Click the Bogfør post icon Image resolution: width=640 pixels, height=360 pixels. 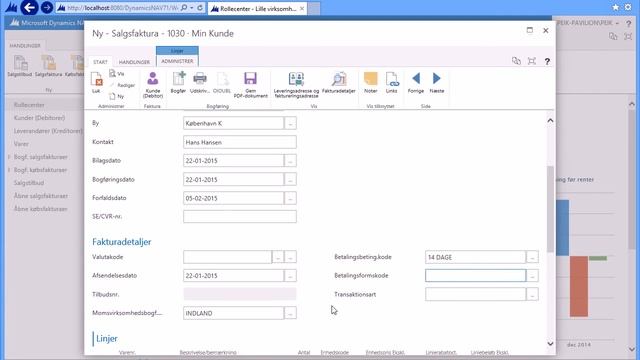[x=178, y=82]
